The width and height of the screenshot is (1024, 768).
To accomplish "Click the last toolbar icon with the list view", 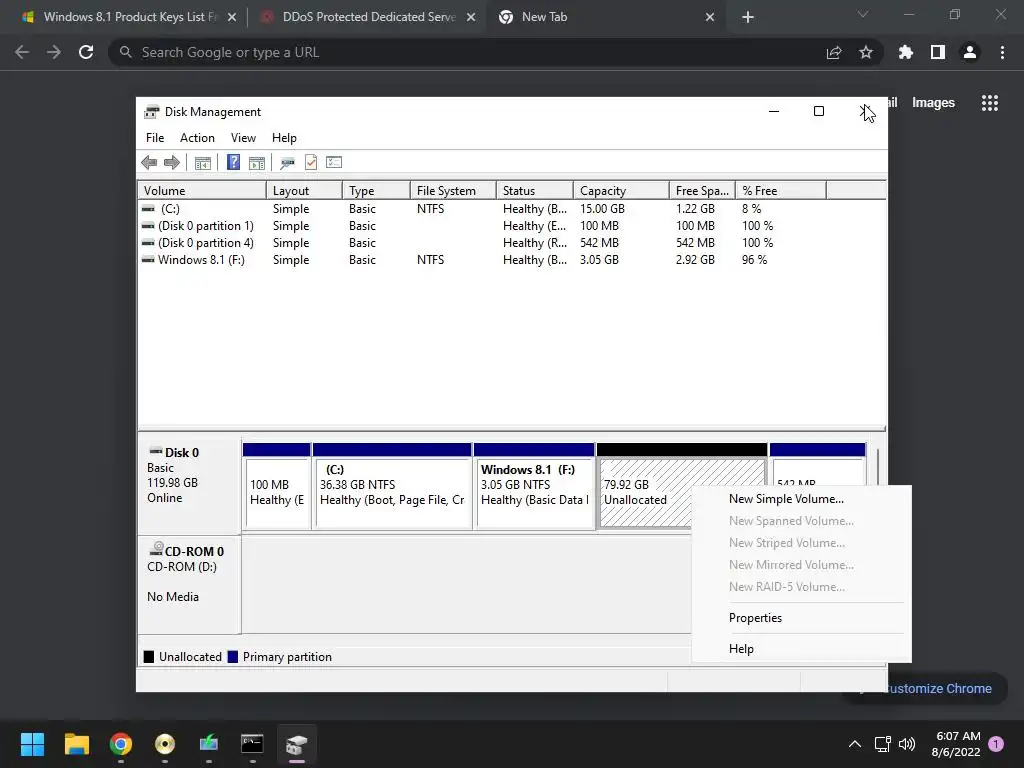I will pyautogui.click(x=334, y=162).
